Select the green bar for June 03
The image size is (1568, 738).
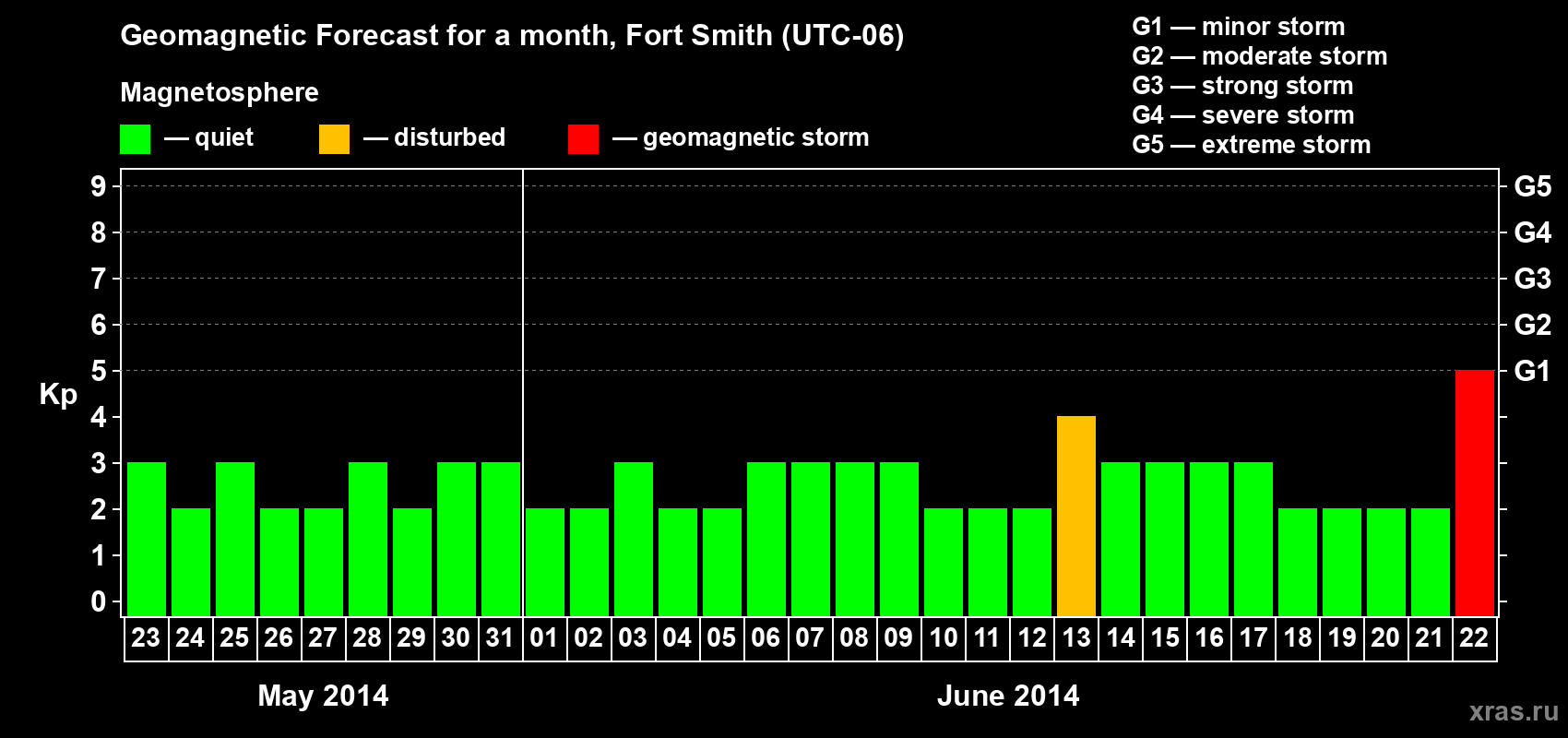click(x=633, y=539)
